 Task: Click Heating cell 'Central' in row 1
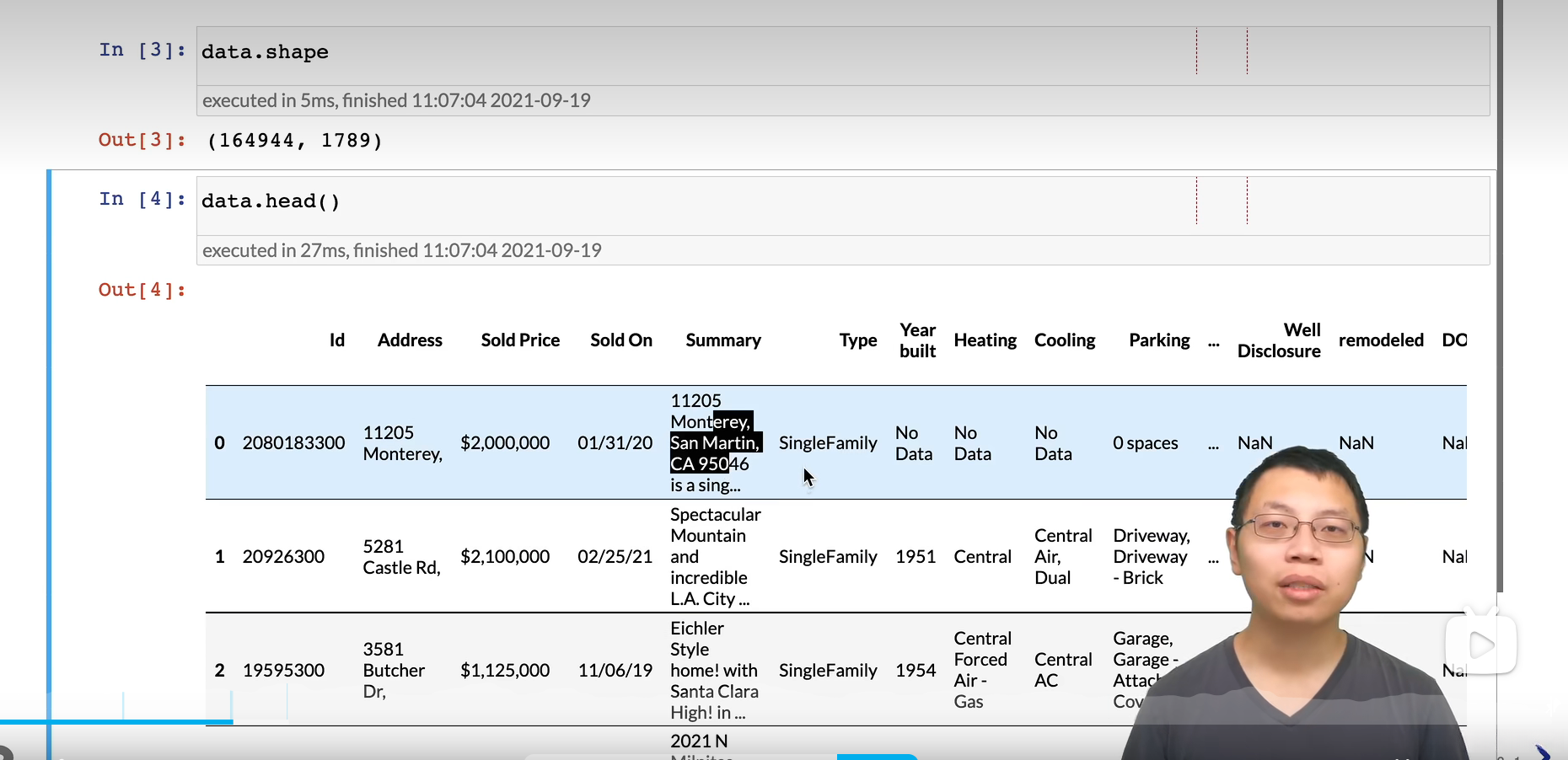pyautogui.click(x=982, y=557)
